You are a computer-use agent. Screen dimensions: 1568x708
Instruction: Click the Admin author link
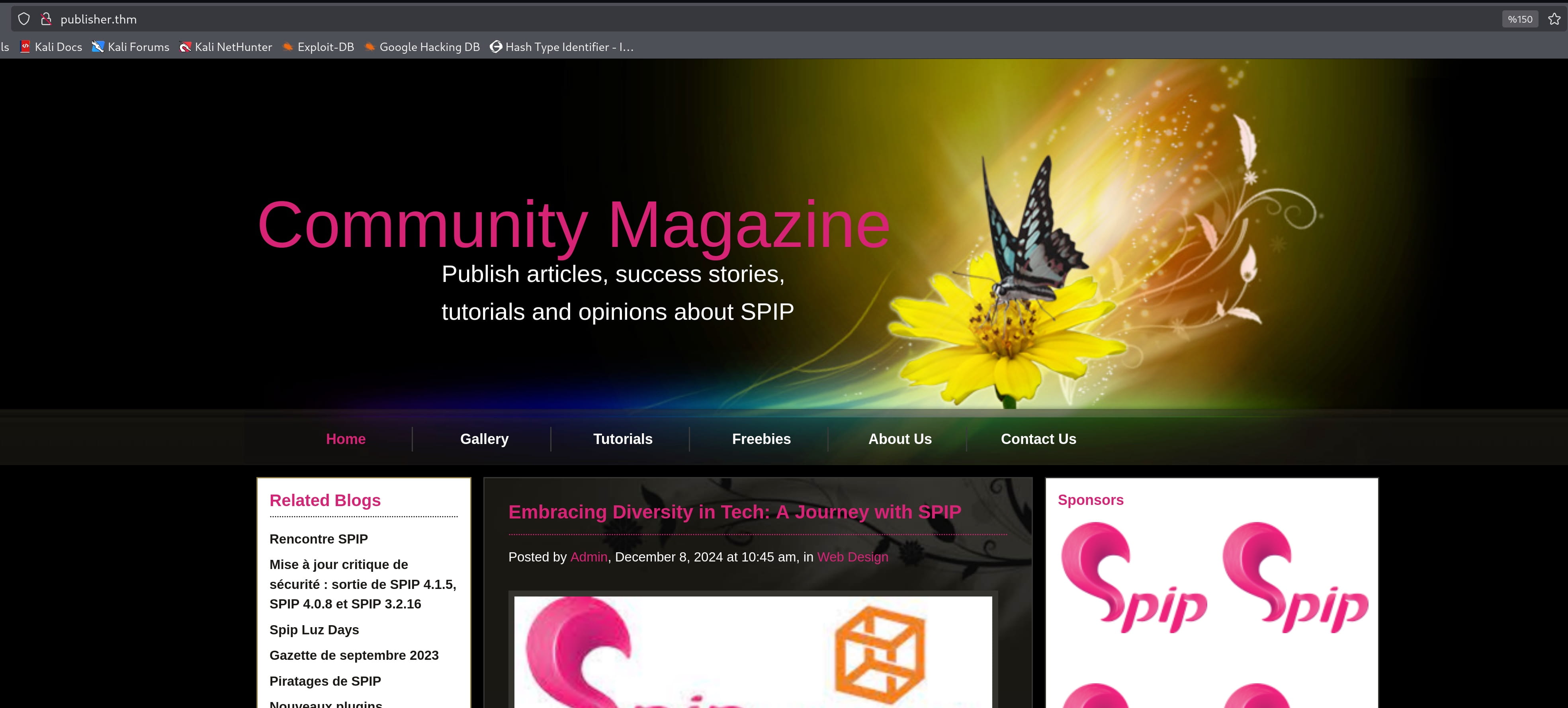pyautogui.click(x=588, y=557)
